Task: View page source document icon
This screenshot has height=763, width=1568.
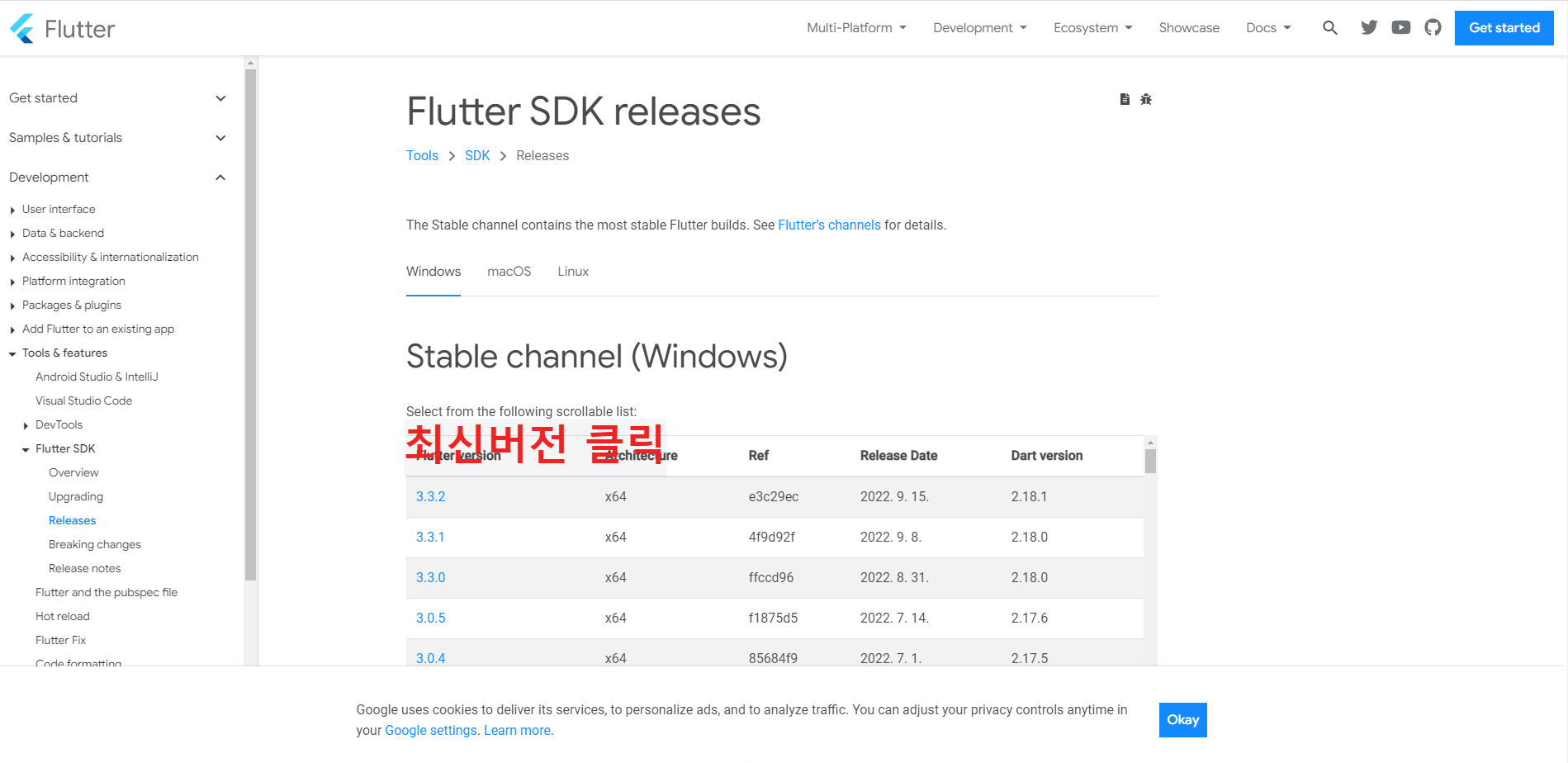Action: point(1125,99)
